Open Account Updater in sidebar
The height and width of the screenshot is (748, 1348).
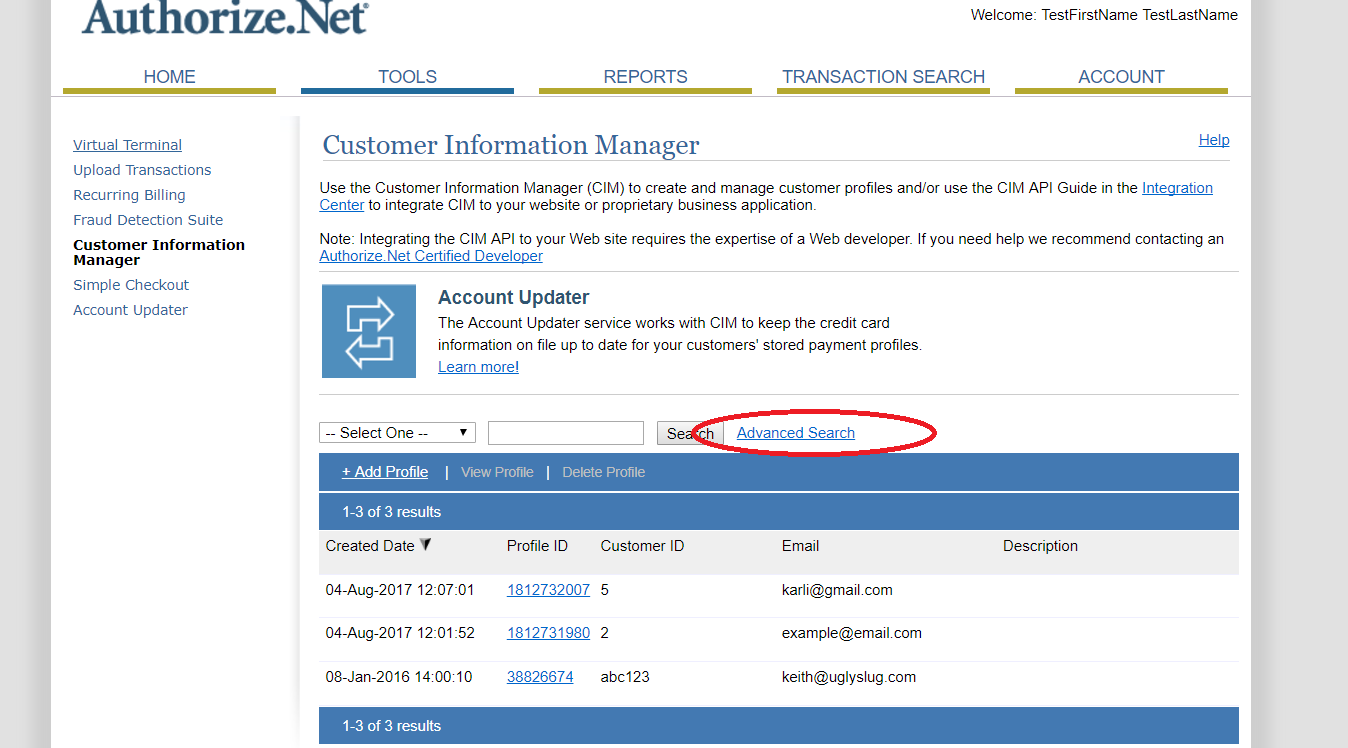click(x=130, y=310)
